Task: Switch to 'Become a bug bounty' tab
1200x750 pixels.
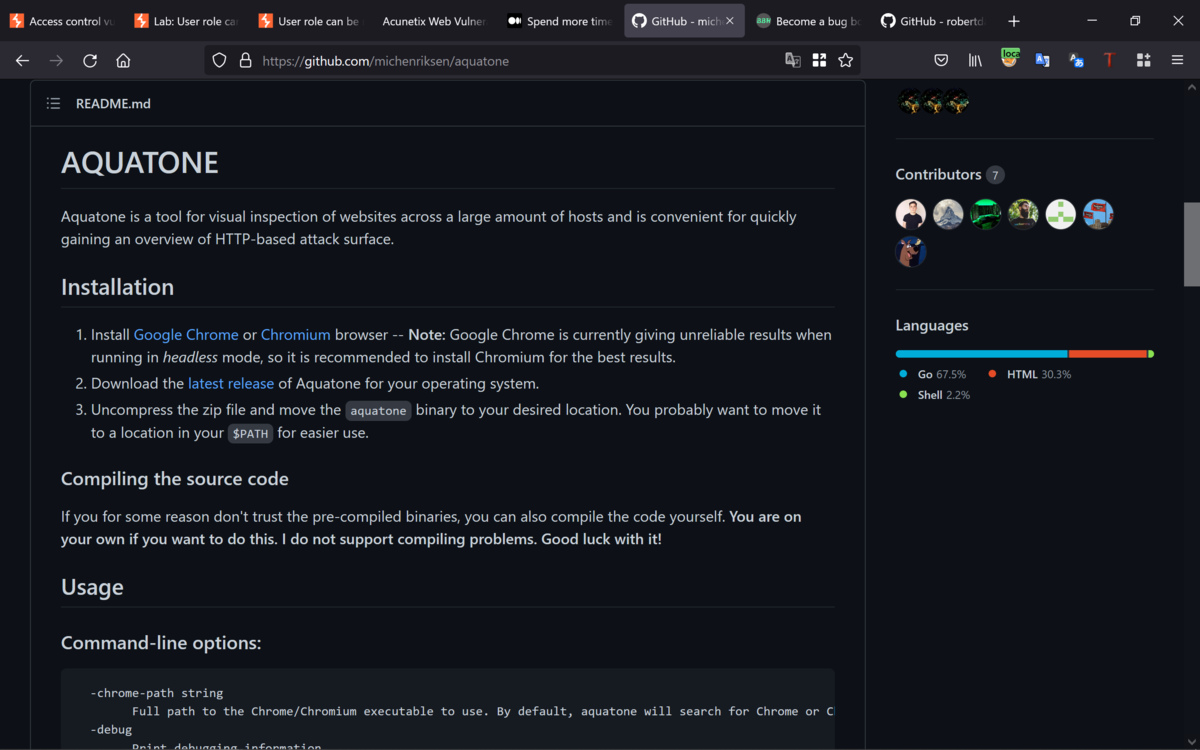Action: (x=808, y=21)
